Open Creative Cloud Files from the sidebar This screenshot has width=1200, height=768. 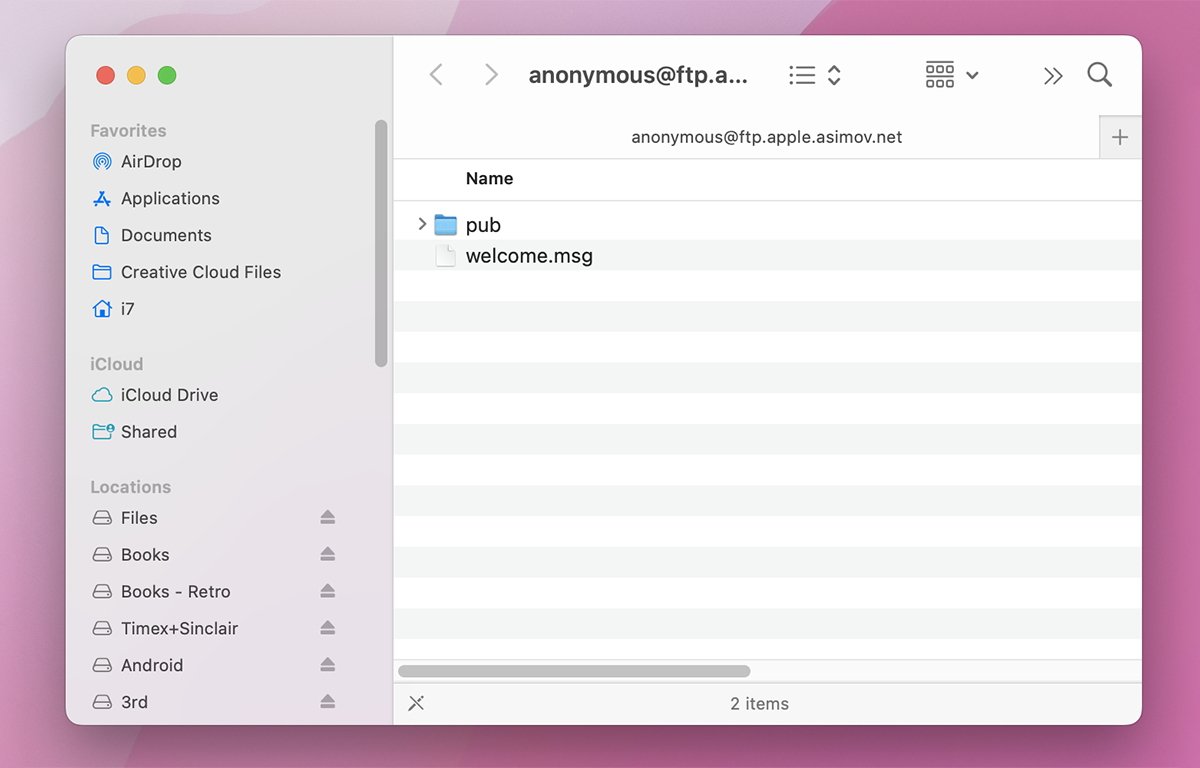200,271
